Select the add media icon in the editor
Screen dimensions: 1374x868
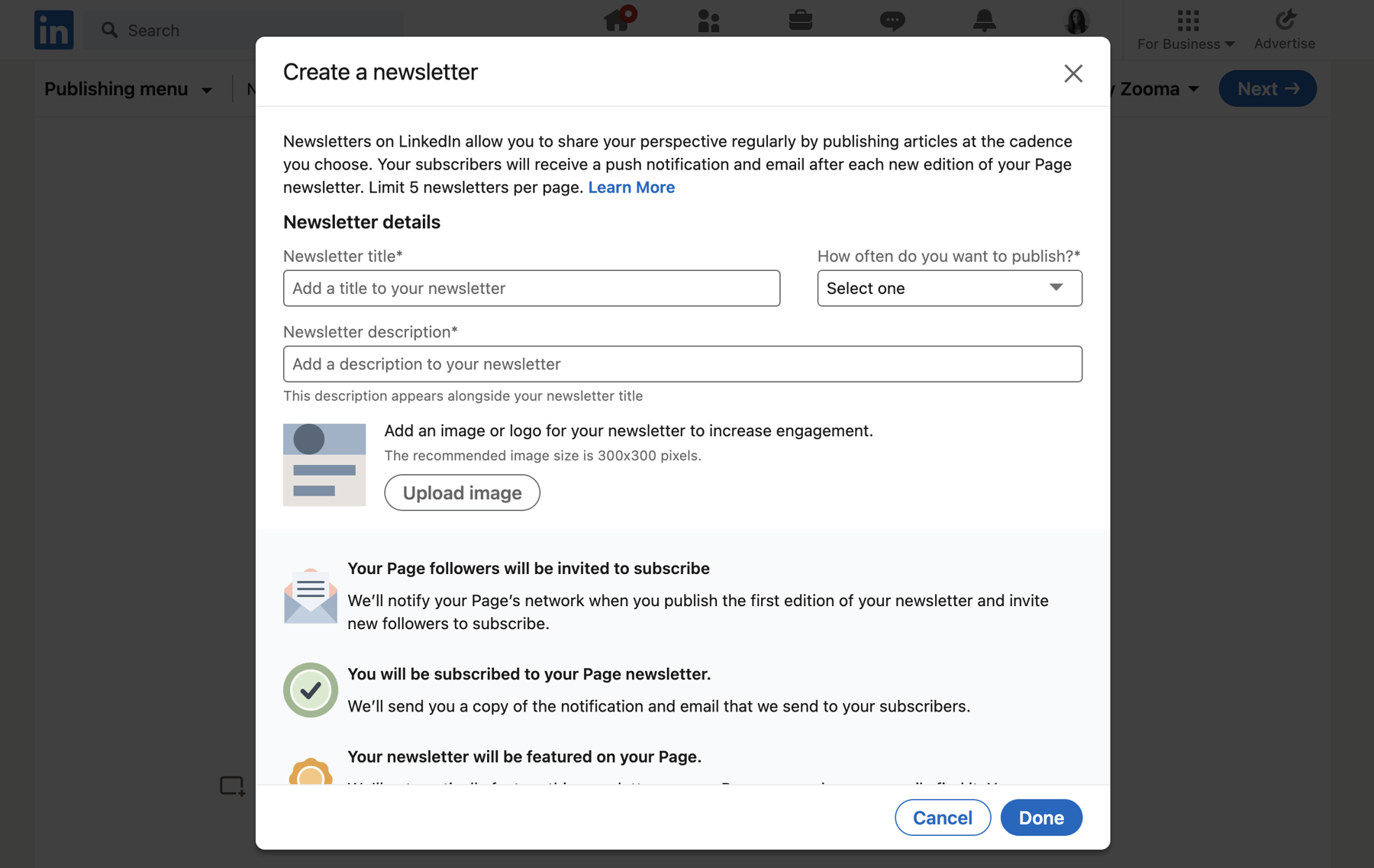pos(231,784)
